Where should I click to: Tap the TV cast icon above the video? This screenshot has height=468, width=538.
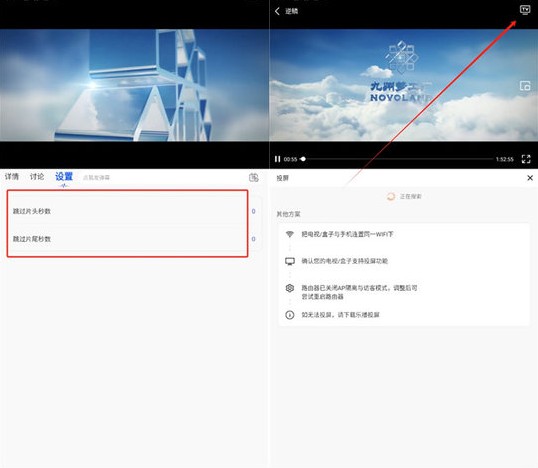525,10
